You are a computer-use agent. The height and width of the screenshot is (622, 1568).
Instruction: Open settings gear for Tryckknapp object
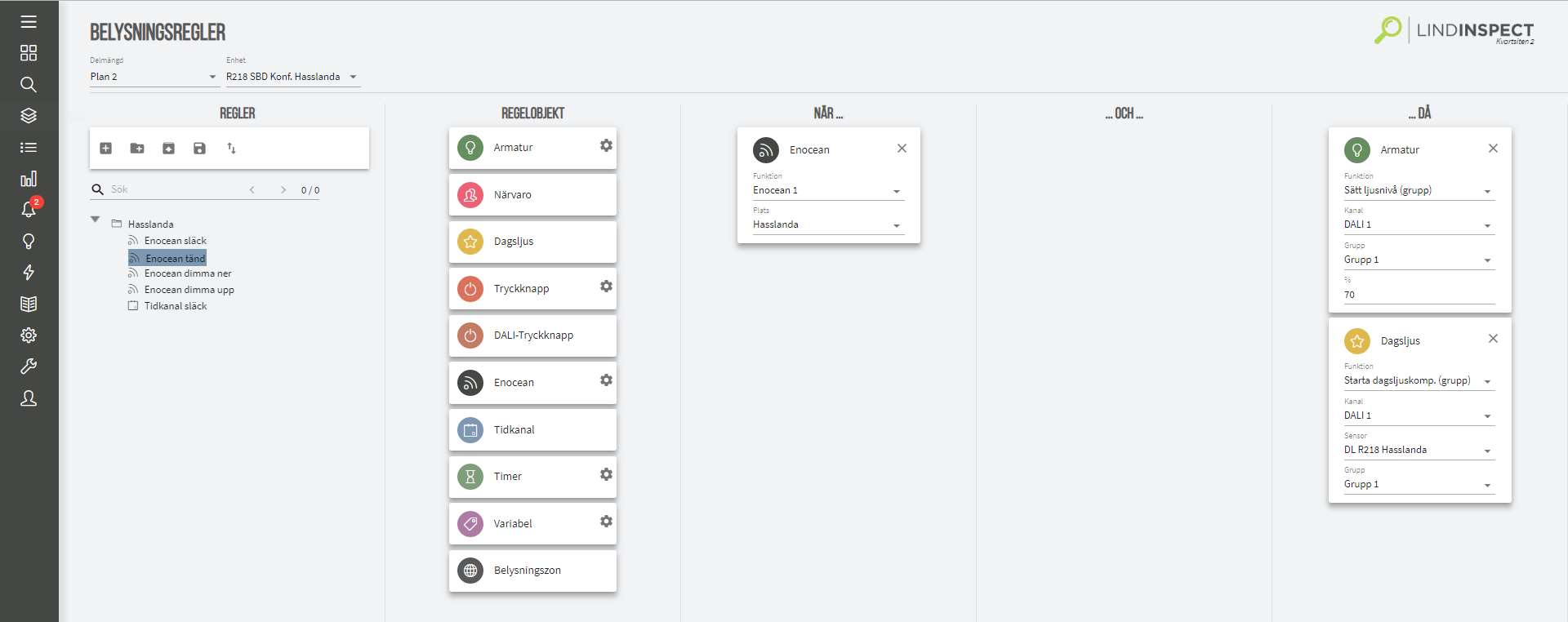click(606, 287)
